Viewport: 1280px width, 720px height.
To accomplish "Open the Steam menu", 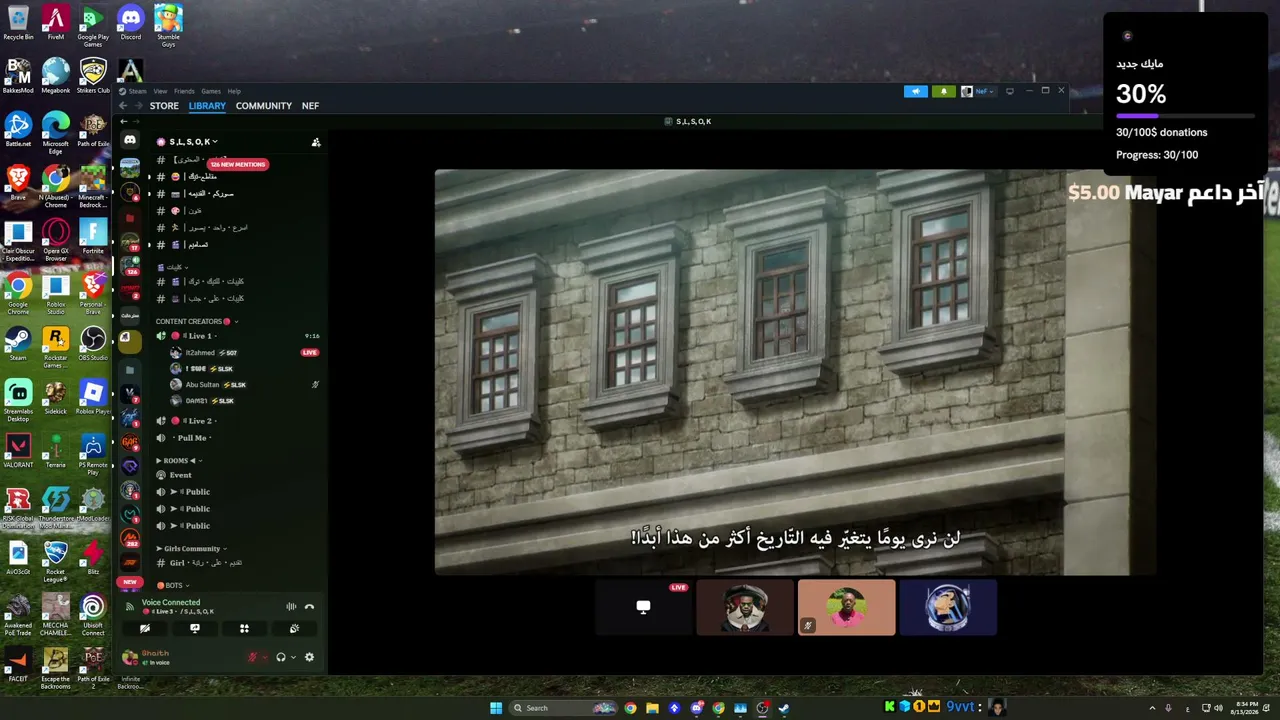I will (x=133, y=91).
